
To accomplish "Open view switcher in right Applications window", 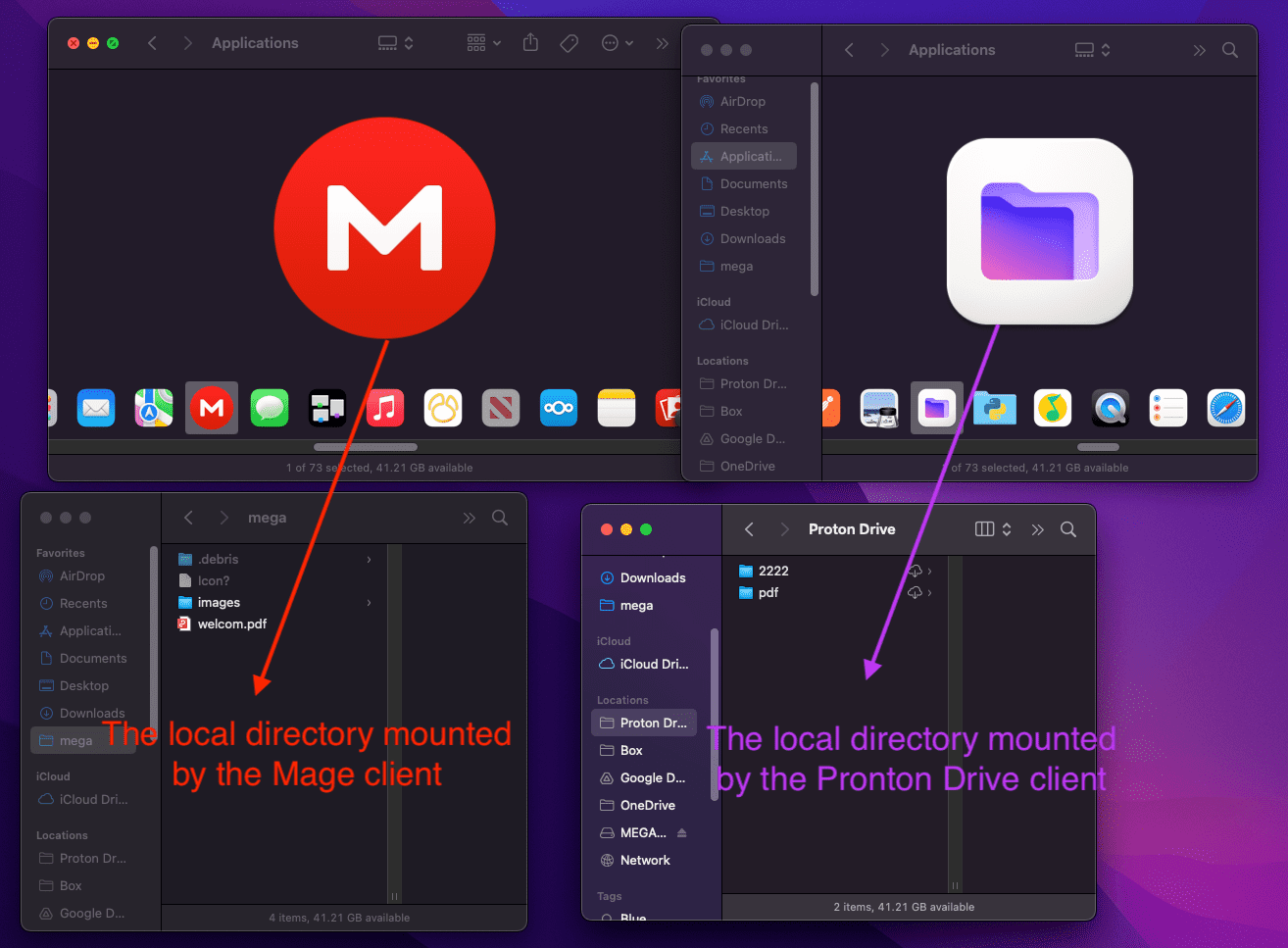I will point(1093,50).
